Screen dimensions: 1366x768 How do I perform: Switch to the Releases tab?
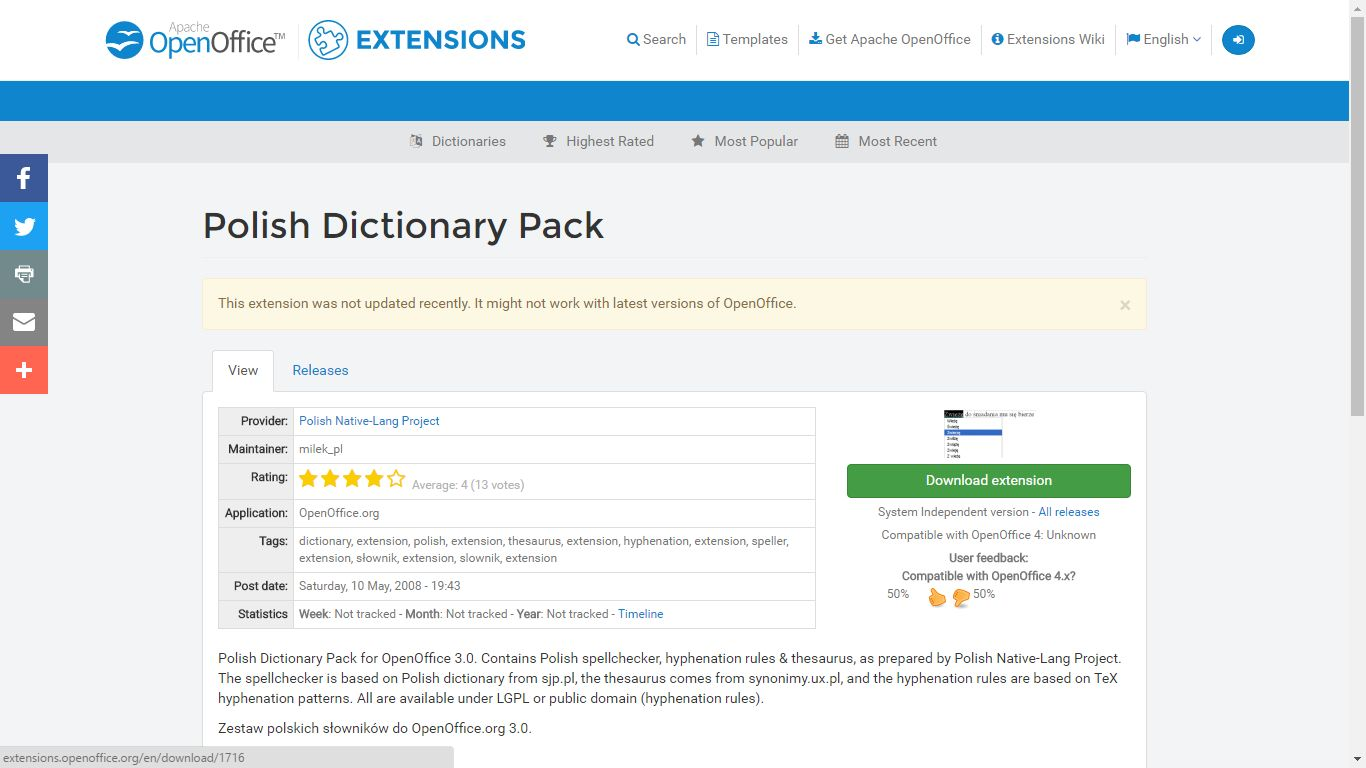pyautogui.click(x=320, y=370)
